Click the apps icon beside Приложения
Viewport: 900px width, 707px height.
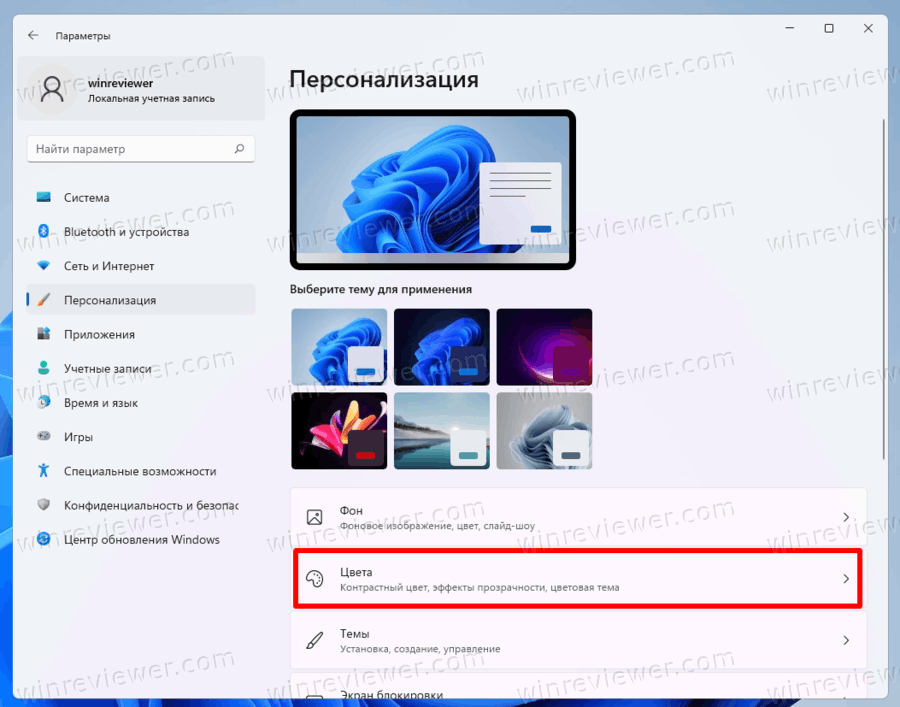(x=44, y=333)
